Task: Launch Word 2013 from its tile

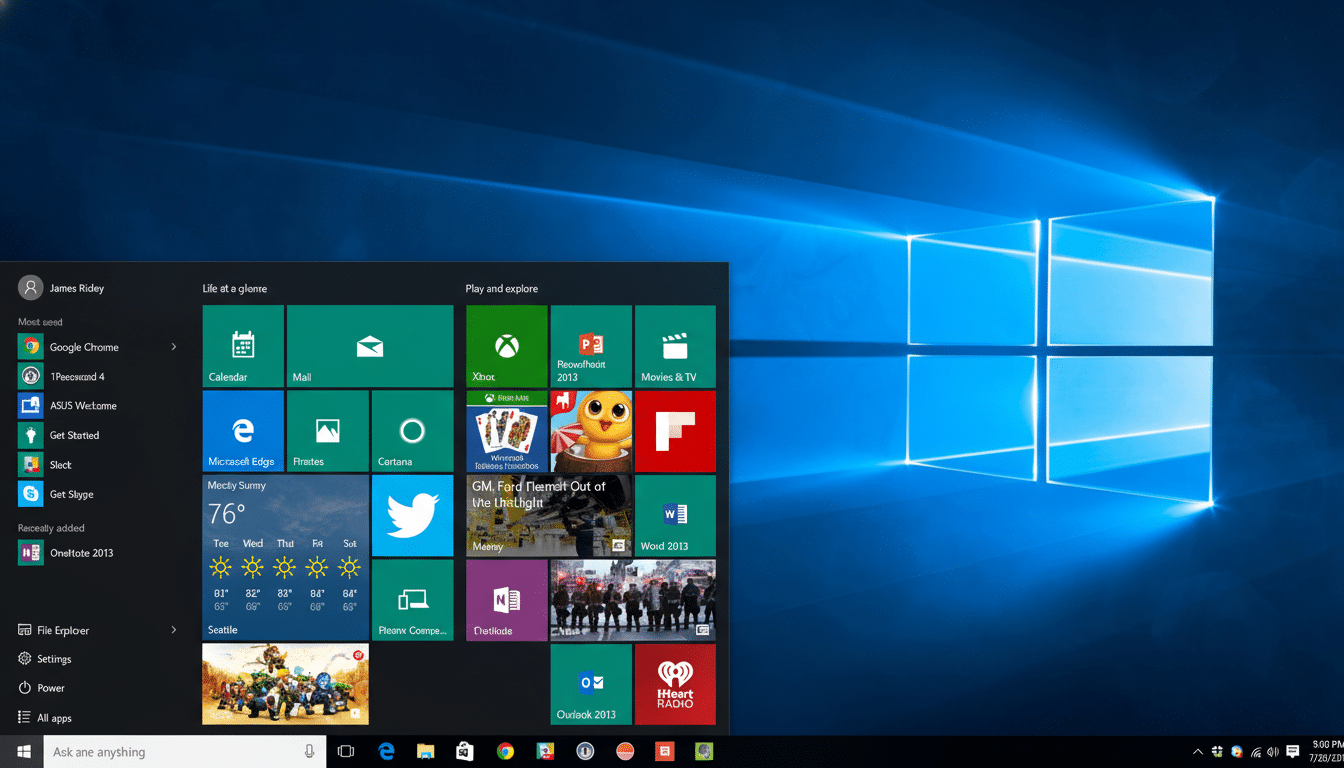Action: pos(674,515)
